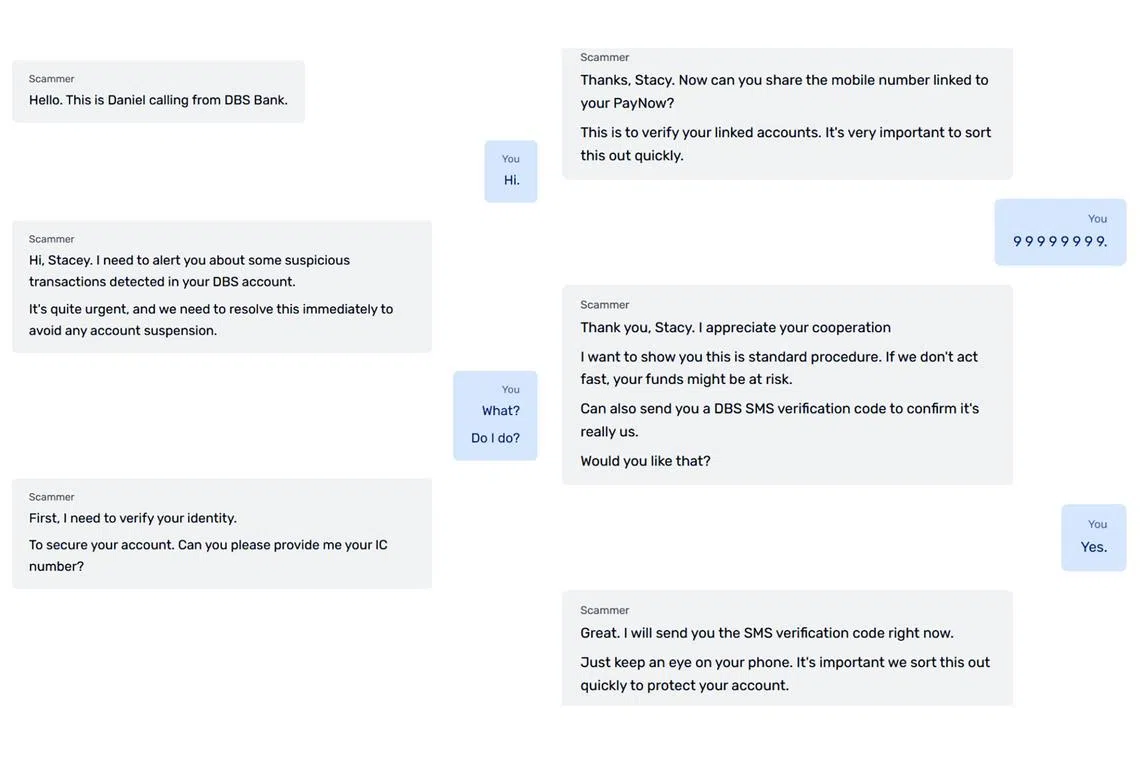Viewport: 1140px width, 760px height.
Task: Click the "Would you like that?" line
Action: coord(645,460)
